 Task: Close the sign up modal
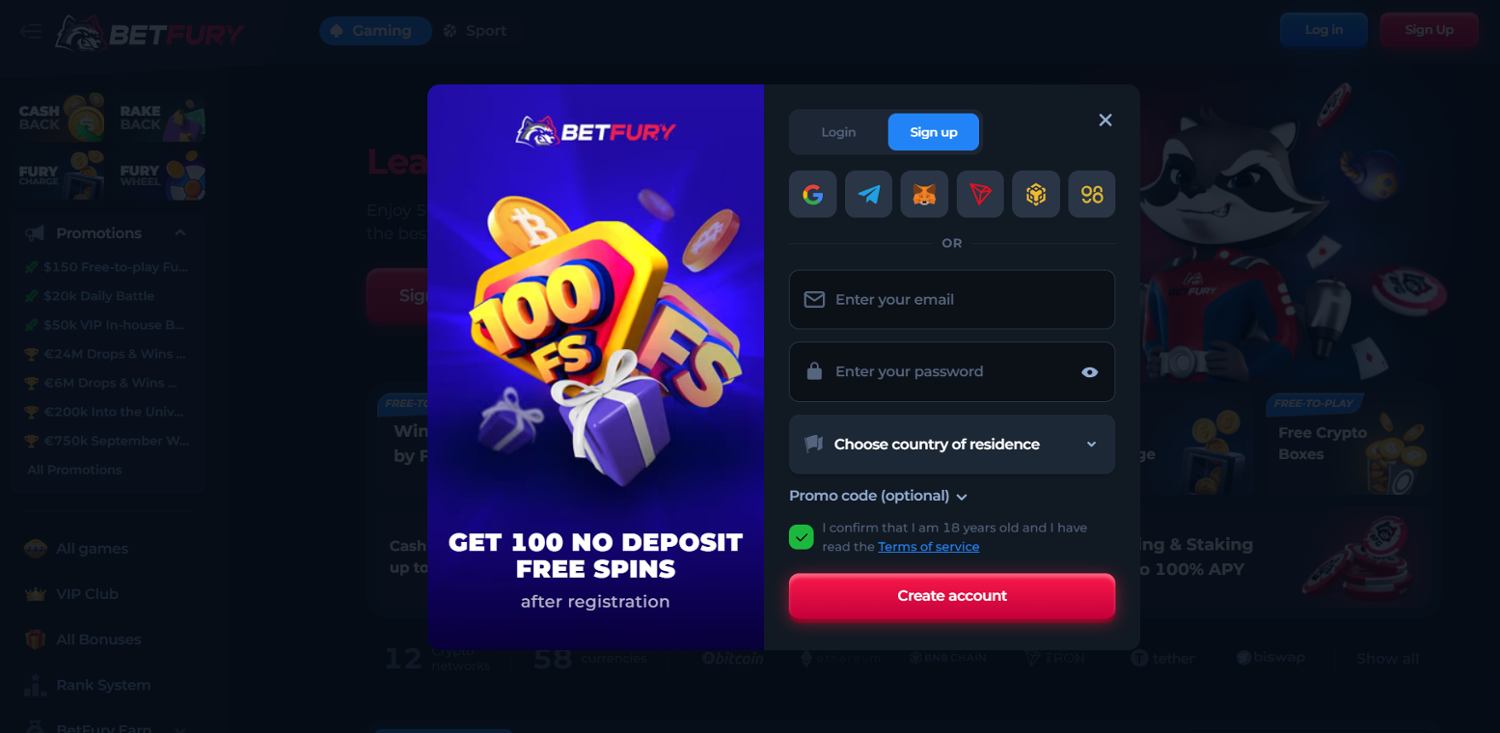[x=1105, y=120]
